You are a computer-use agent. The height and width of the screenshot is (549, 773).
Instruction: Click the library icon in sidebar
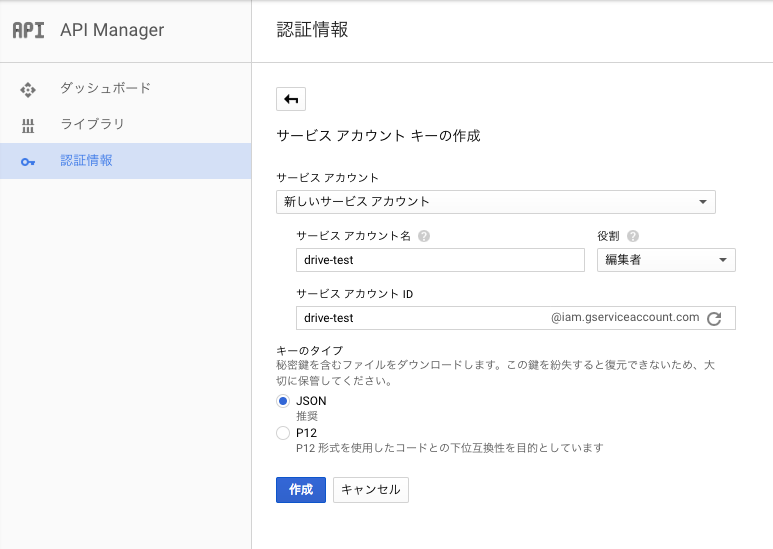click(28, 126)
